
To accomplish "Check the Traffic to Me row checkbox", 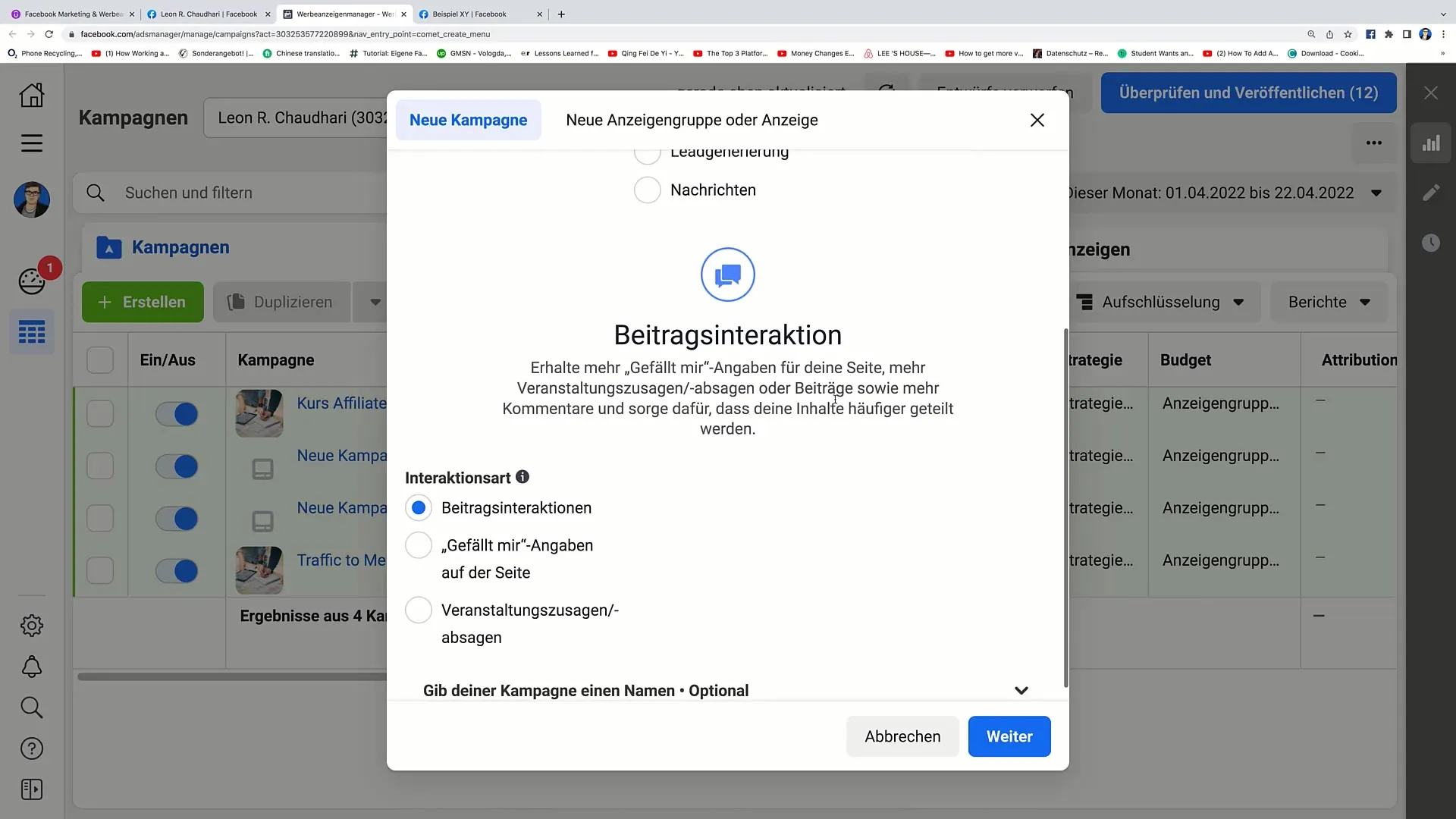I will point(100,570).
